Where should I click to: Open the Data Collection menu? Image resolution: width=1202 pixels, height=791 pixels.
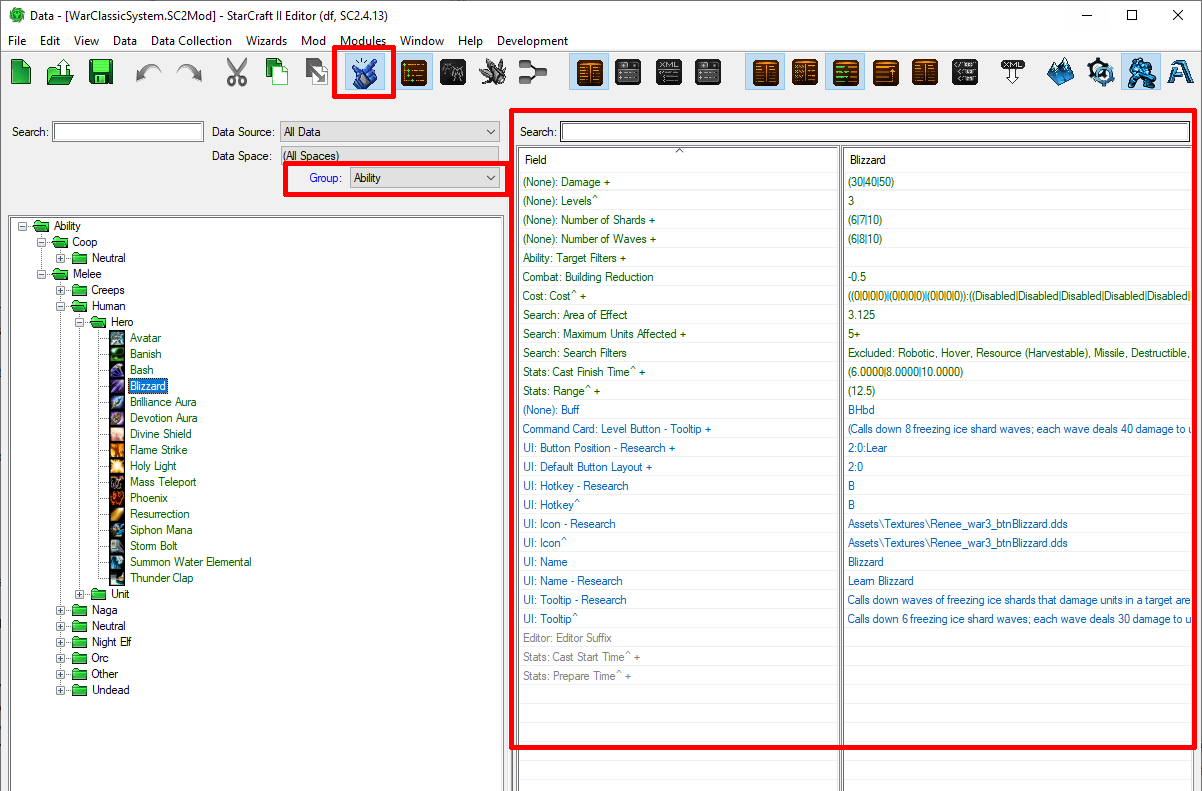coord(191,41)
